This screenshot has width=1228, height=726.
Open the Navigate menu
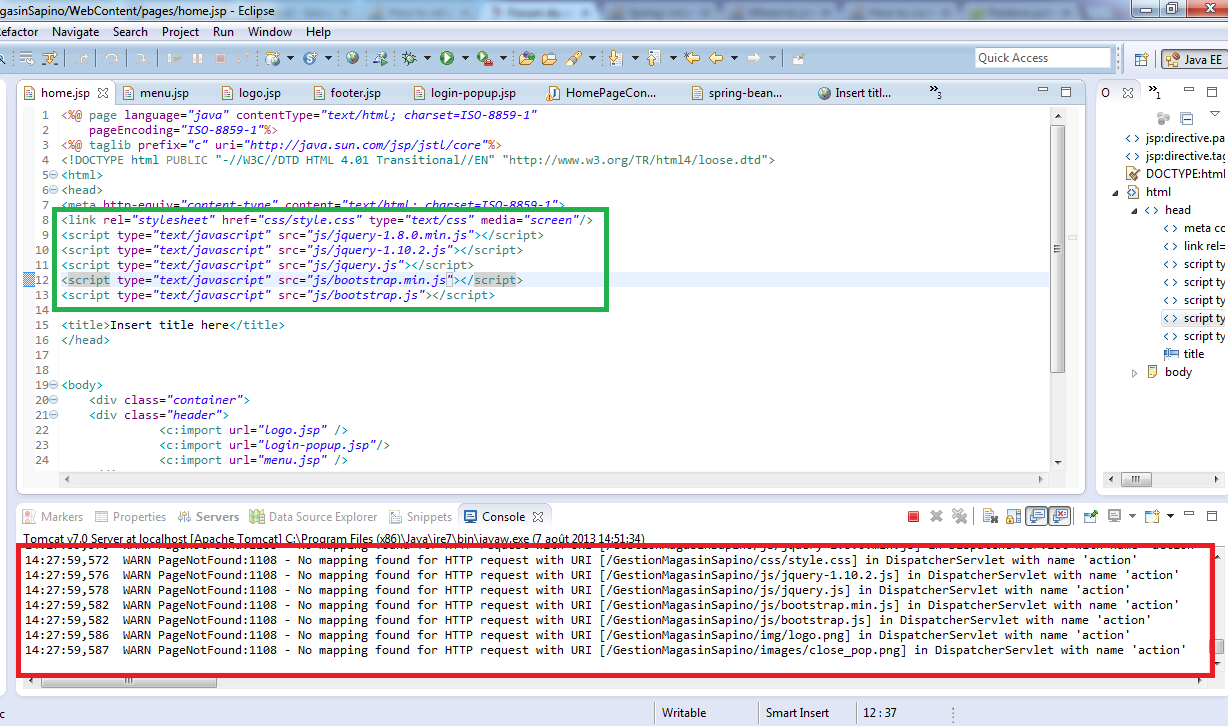pos(76,32)
